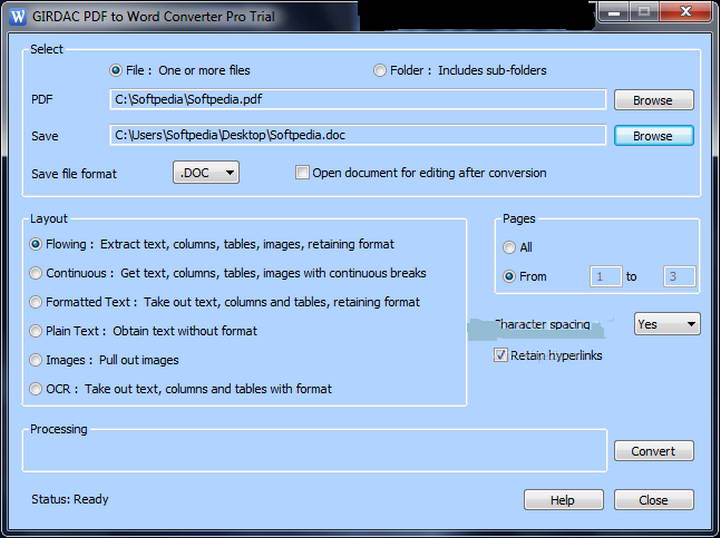
Task: Click the Processing progress area
Action: (315, 451)
